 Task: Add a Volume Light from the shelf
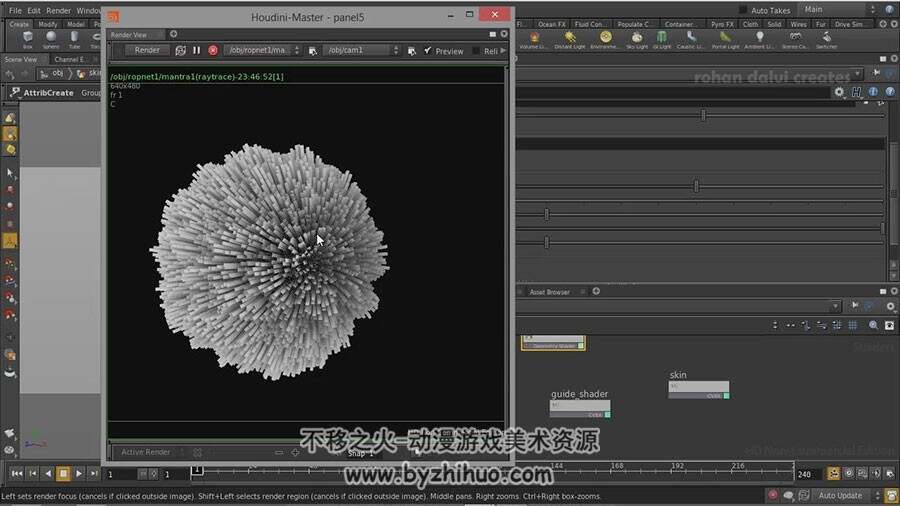[x=533, y=40]
